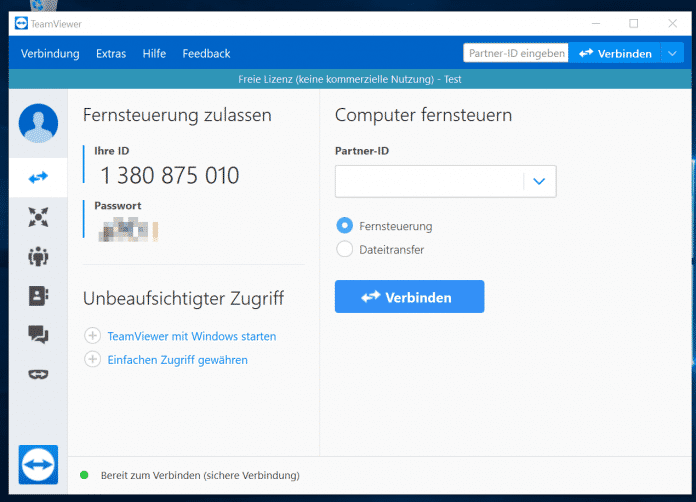Open the Augmented Reality glasses icon
Viewport: 696px width, 502px height.
coord(38,375)
